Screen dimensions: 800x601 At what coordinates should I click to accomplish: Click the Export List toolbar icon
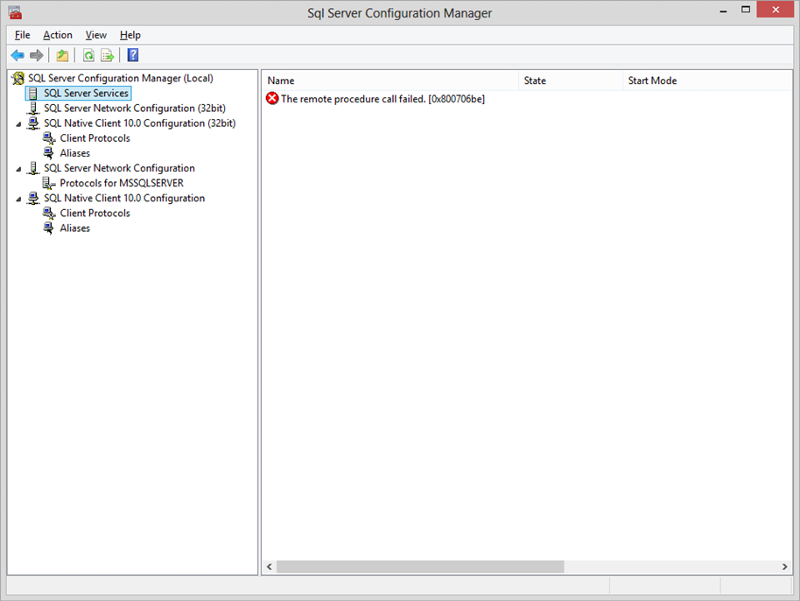pos(106,55)
